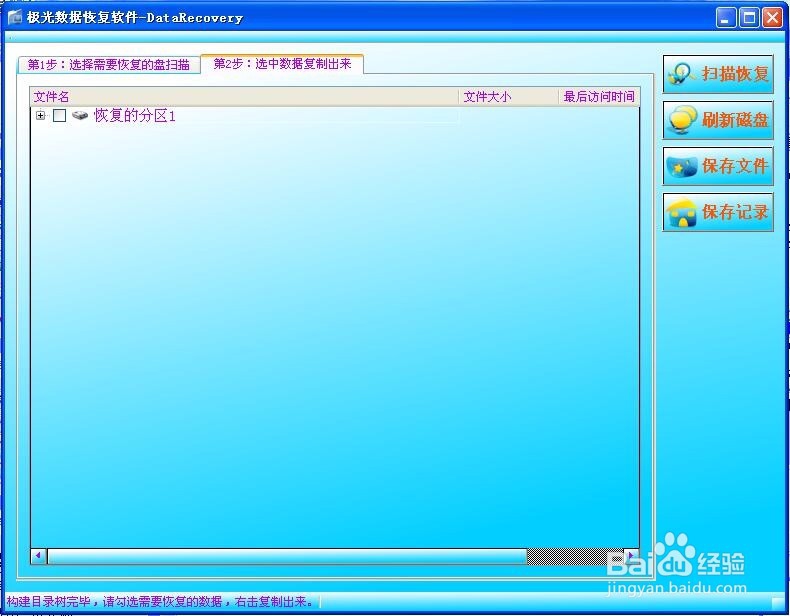Image resolution: width=790 pixels, height=616 pixels.
Task: Click the 文件名 column header
Action: pos(245,96)
